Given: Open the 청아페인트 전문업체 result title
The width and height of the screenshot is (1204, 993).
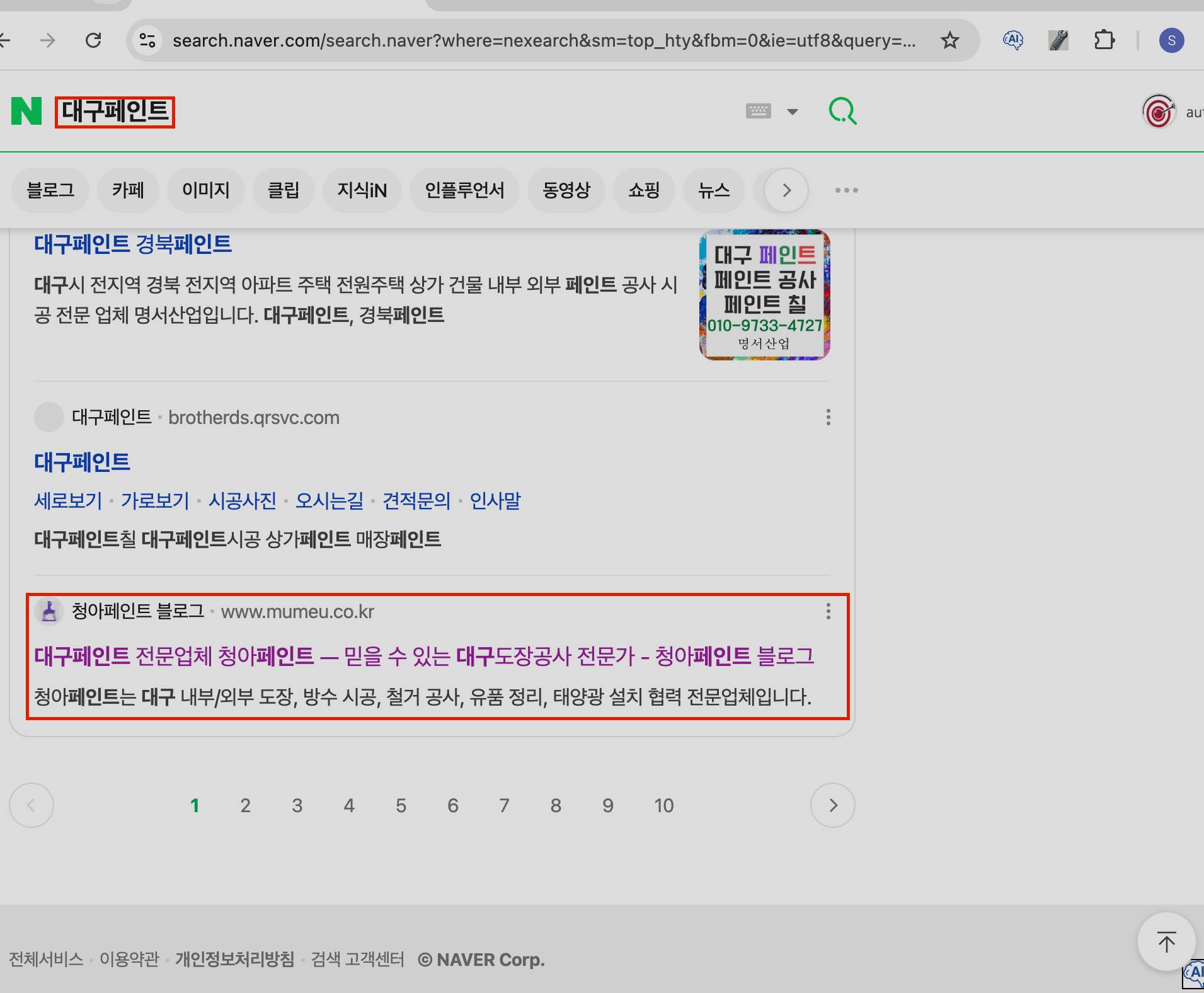Looking at the screenshot, I should (x=424, y=657).
